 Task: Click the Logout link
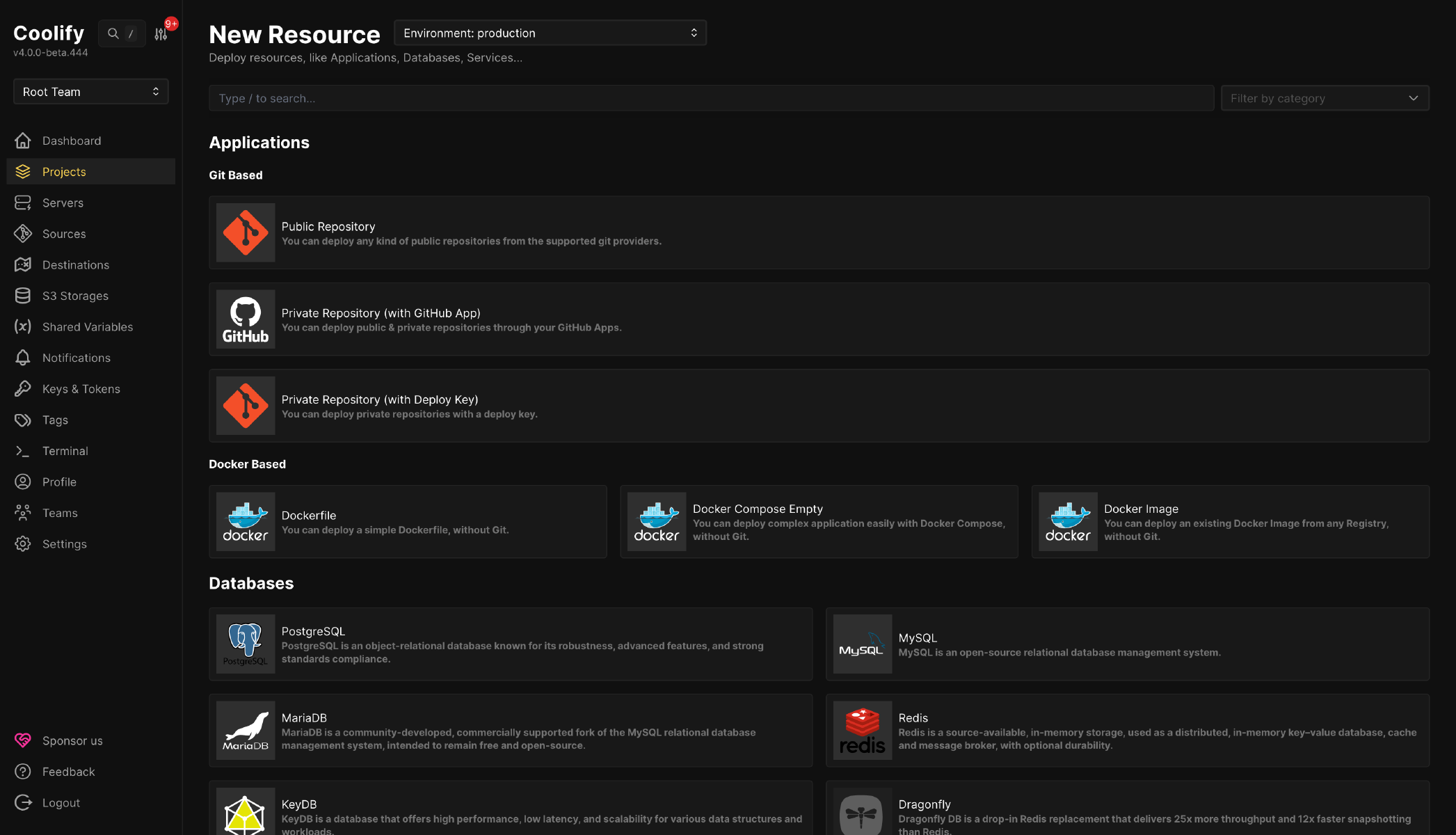click(61, 803)
